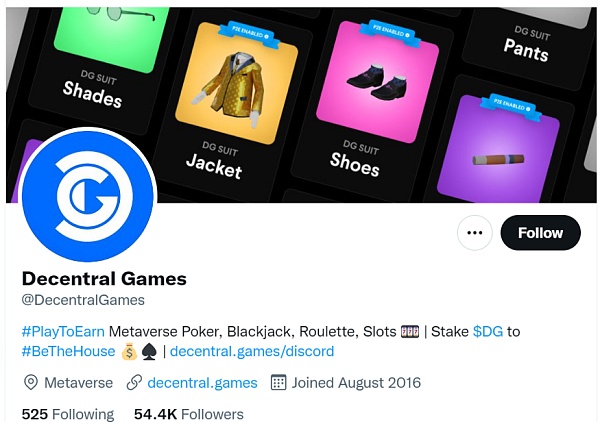The width and height of the screenshot is (600, 422).
Task: Click the slot machine emoji in bio
Action: point(410,331)
